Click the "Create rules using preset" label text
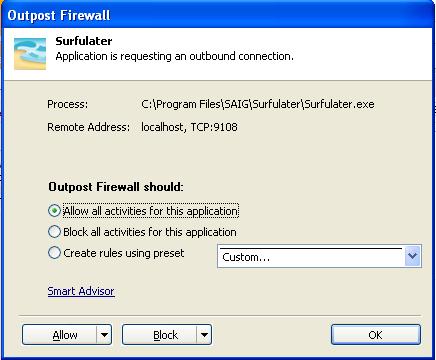This screenshot has width=436, height=360. pyautogui.click(x=124, y=253)
